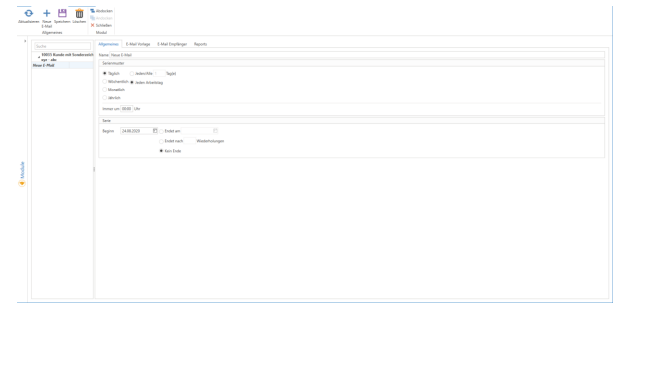
Task: Open the E-Mail Empfänger tab
Action: [172, 44]
